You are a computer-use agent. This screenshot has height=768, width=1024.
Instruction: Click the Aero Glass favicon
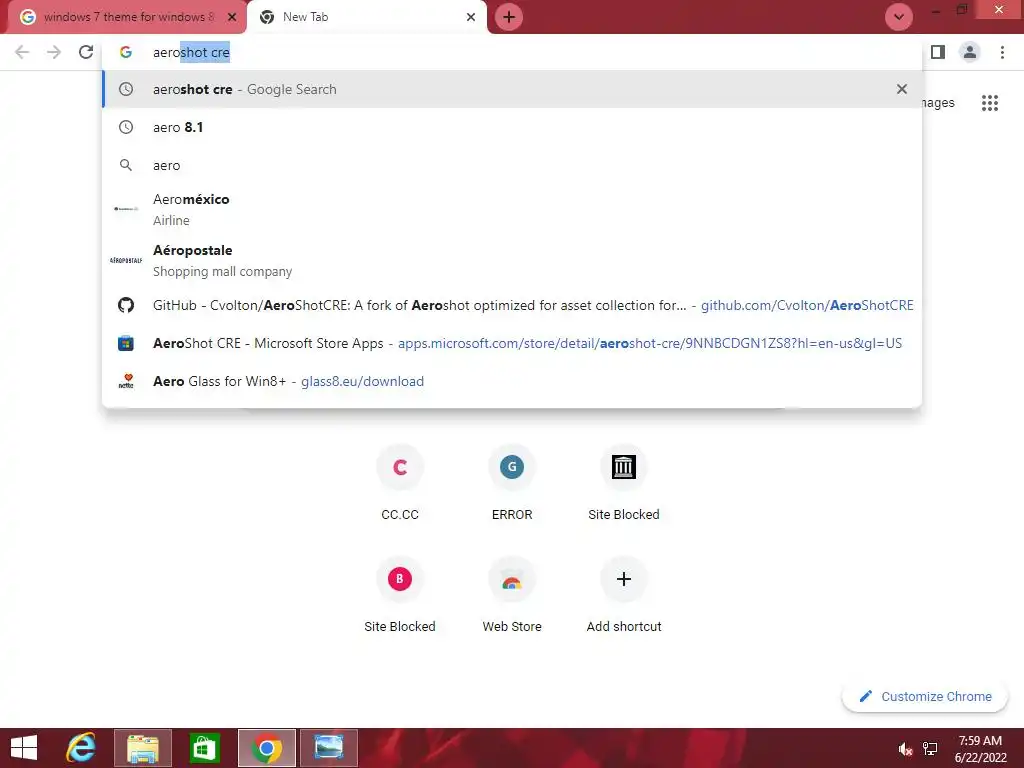coord(126,381)
